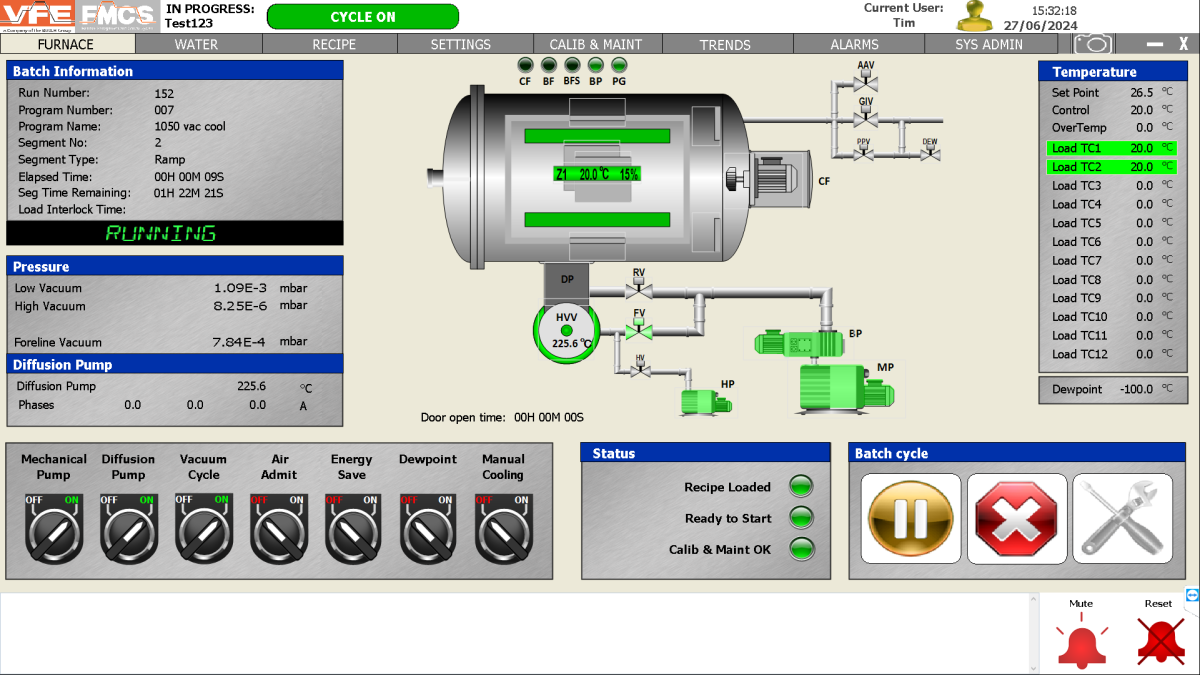Click the blue icon at message area corner
Viewport: 1200px width, 675px height.
(1192, 595)
